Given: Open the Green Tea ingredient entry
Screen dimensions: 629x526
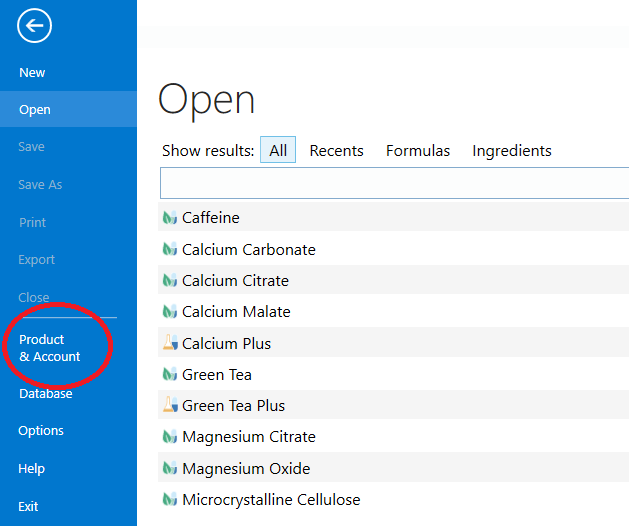Looking at the screenshot, I should (217, 375).
